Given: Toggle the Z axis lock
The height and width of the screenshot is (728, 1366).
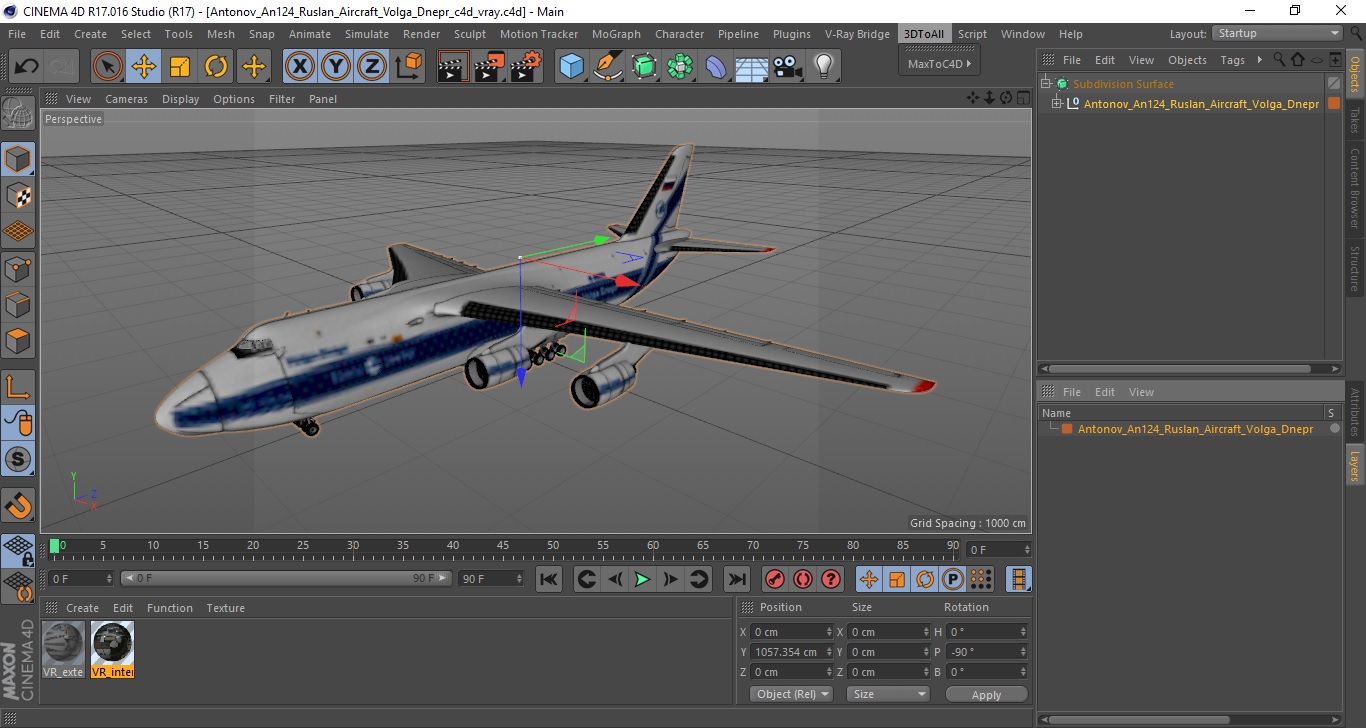Looking at the screenshot, I should point(372,67).
